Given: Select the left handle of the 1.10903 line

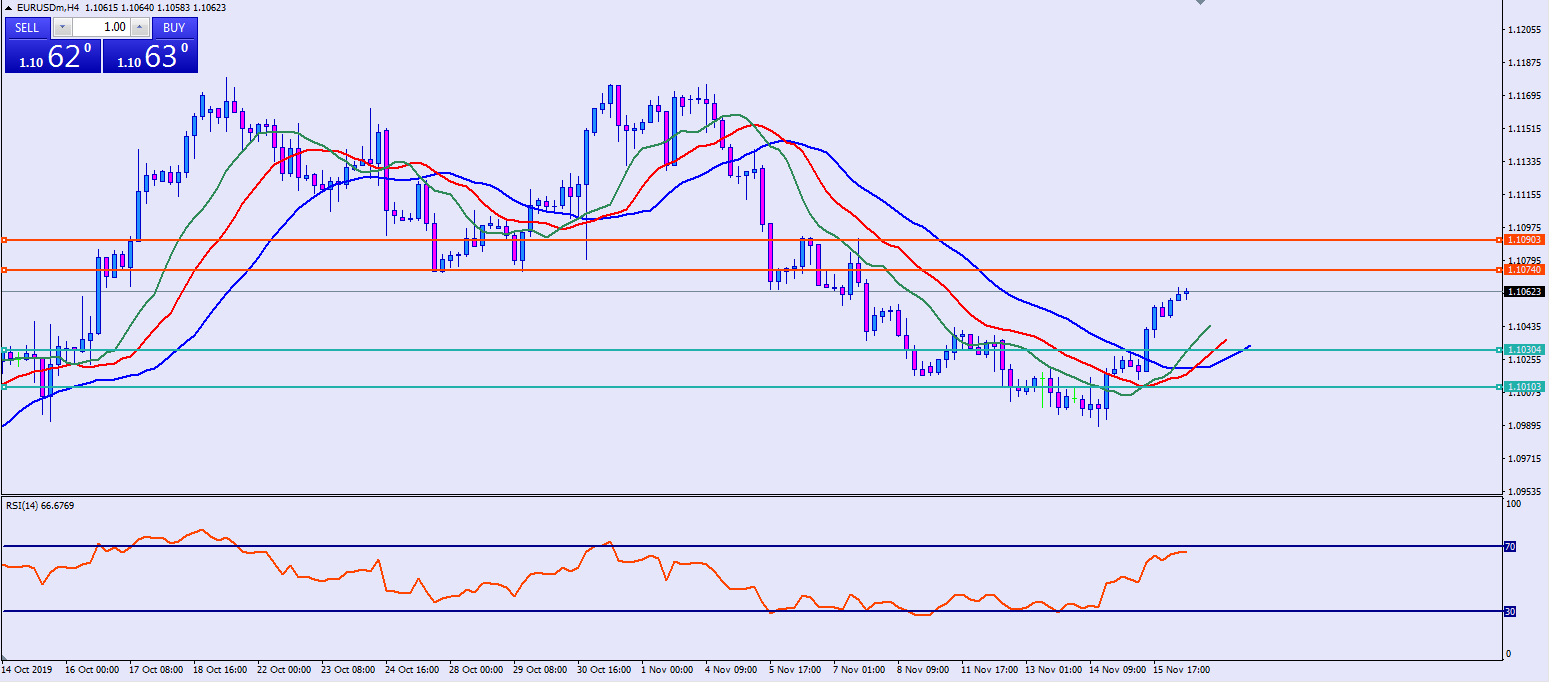Looking at the screenshot, I should coord(4,240).
